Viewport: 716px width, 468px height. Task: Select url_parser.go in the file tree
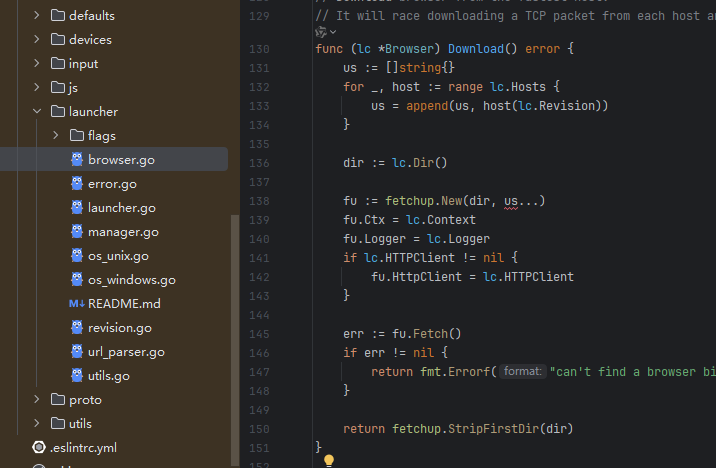[x=126, y=352]
